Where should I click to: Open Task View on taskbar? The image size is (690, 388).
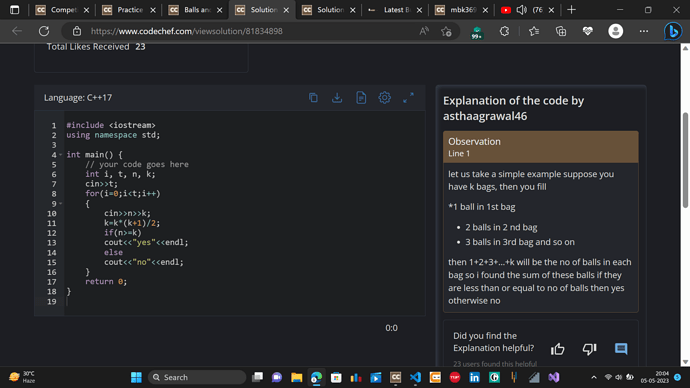[257, 377]
